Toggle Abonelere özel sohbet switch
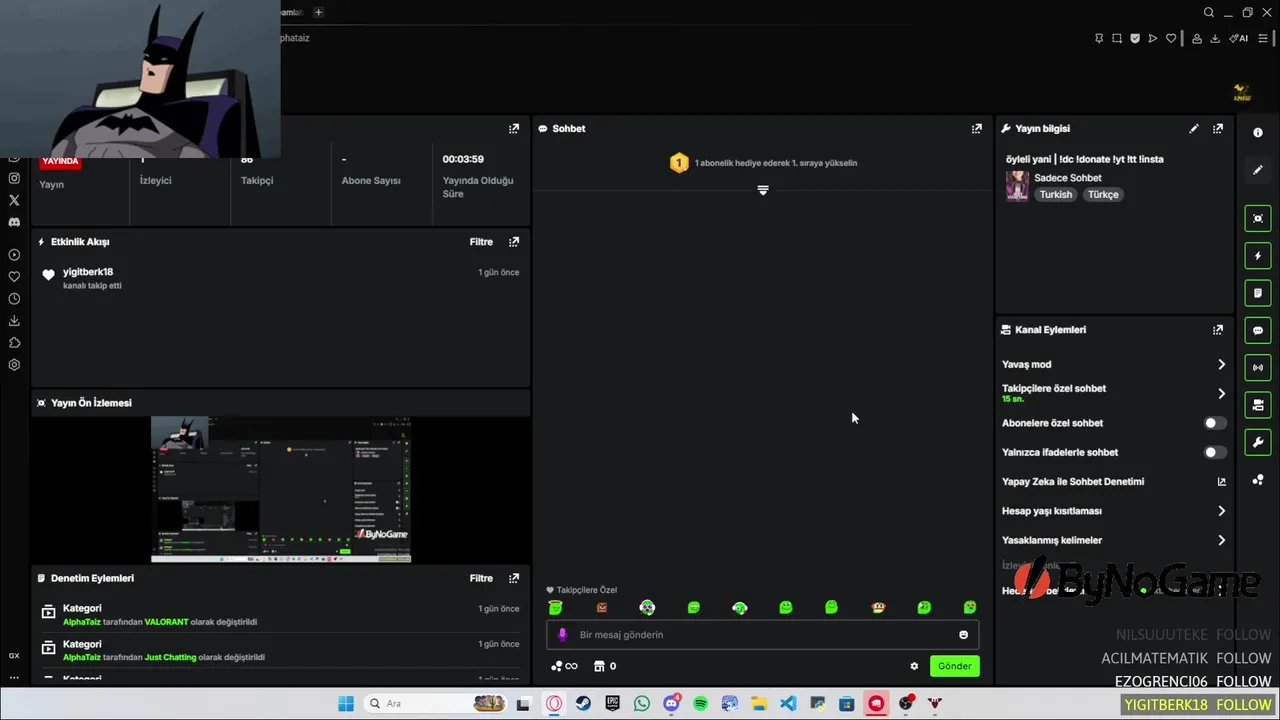Viewport: 1280px width, 720px height. pos(1215,423)
